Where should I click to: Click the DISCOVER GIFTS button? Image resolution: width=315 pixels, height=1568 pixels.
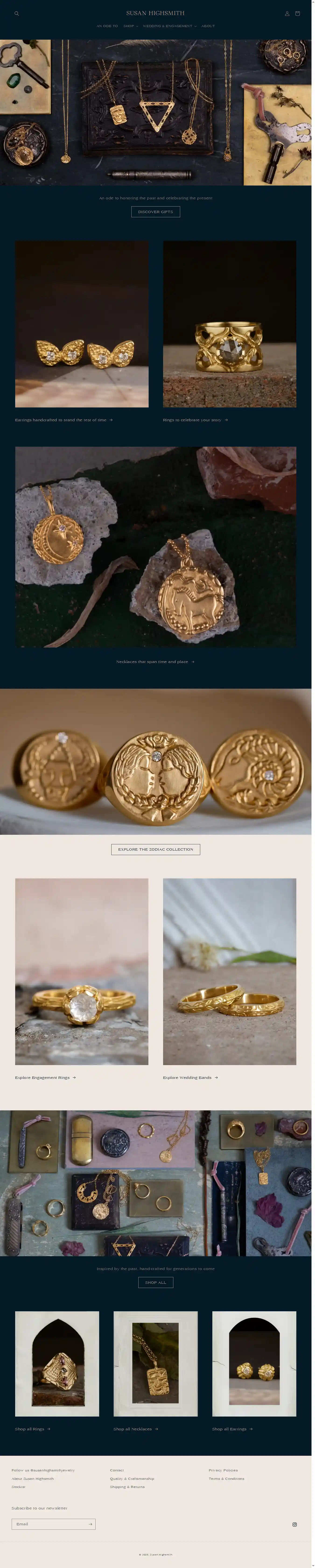[x=156, y=212]
